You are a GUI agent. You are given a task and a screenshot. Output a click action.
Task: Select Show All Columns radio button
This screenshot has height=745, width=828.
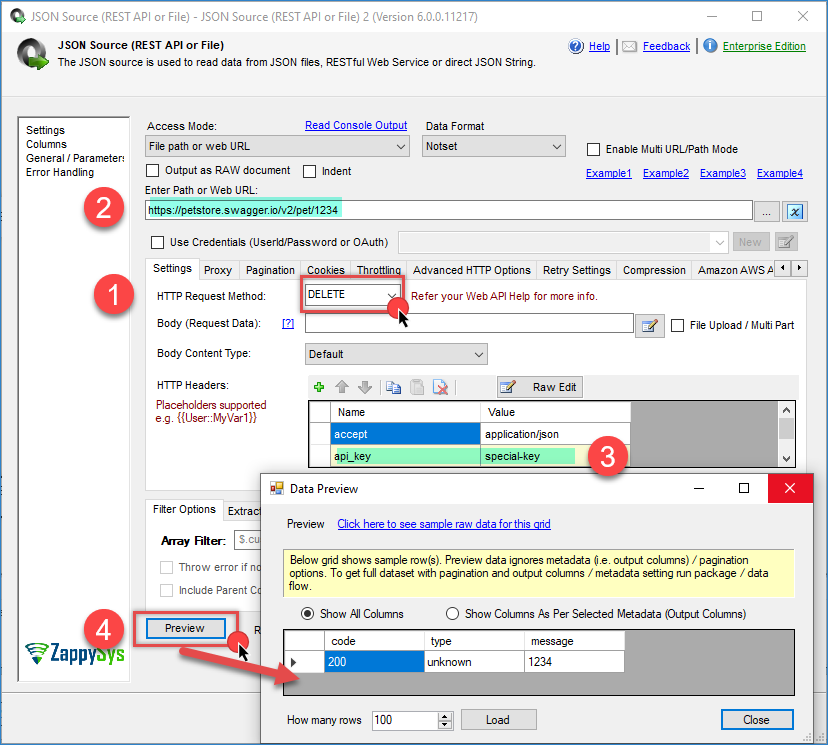308,613
